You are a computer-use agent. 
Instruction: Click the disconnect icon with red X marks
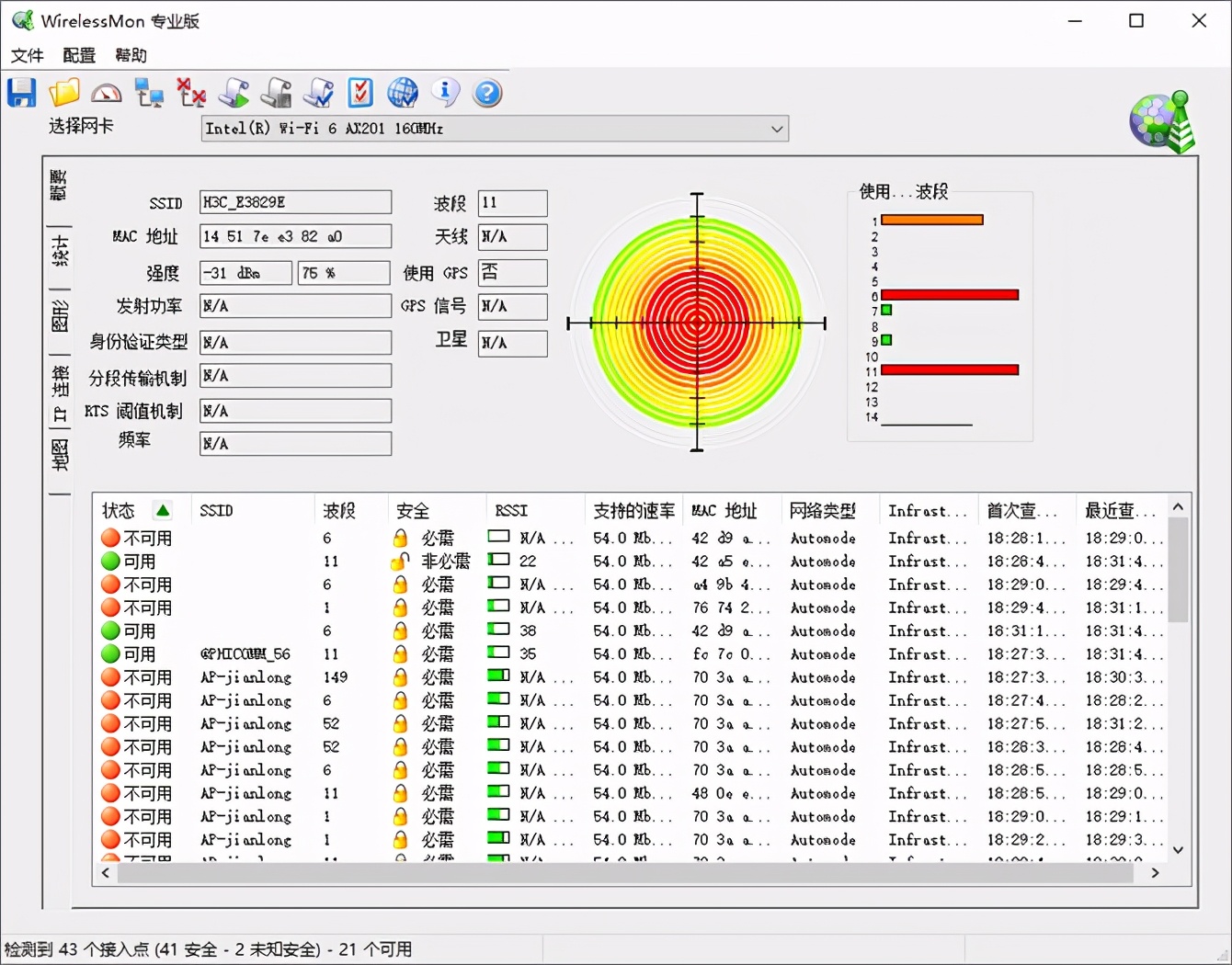(x=191, y=93)
